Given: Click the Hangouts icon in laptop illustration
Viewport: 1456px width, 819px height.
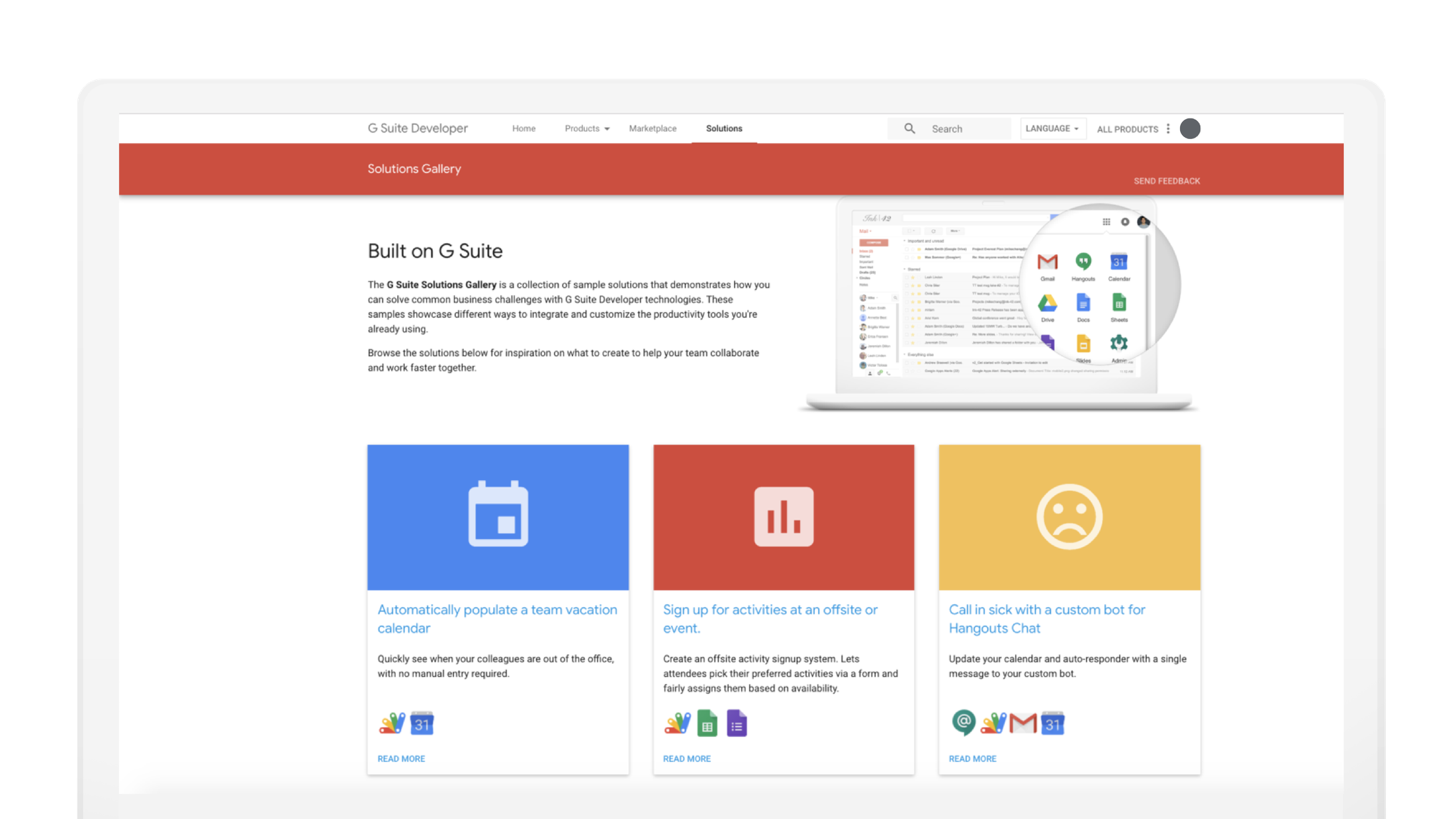Looking at the screenshot, I should coord(1083,262).
